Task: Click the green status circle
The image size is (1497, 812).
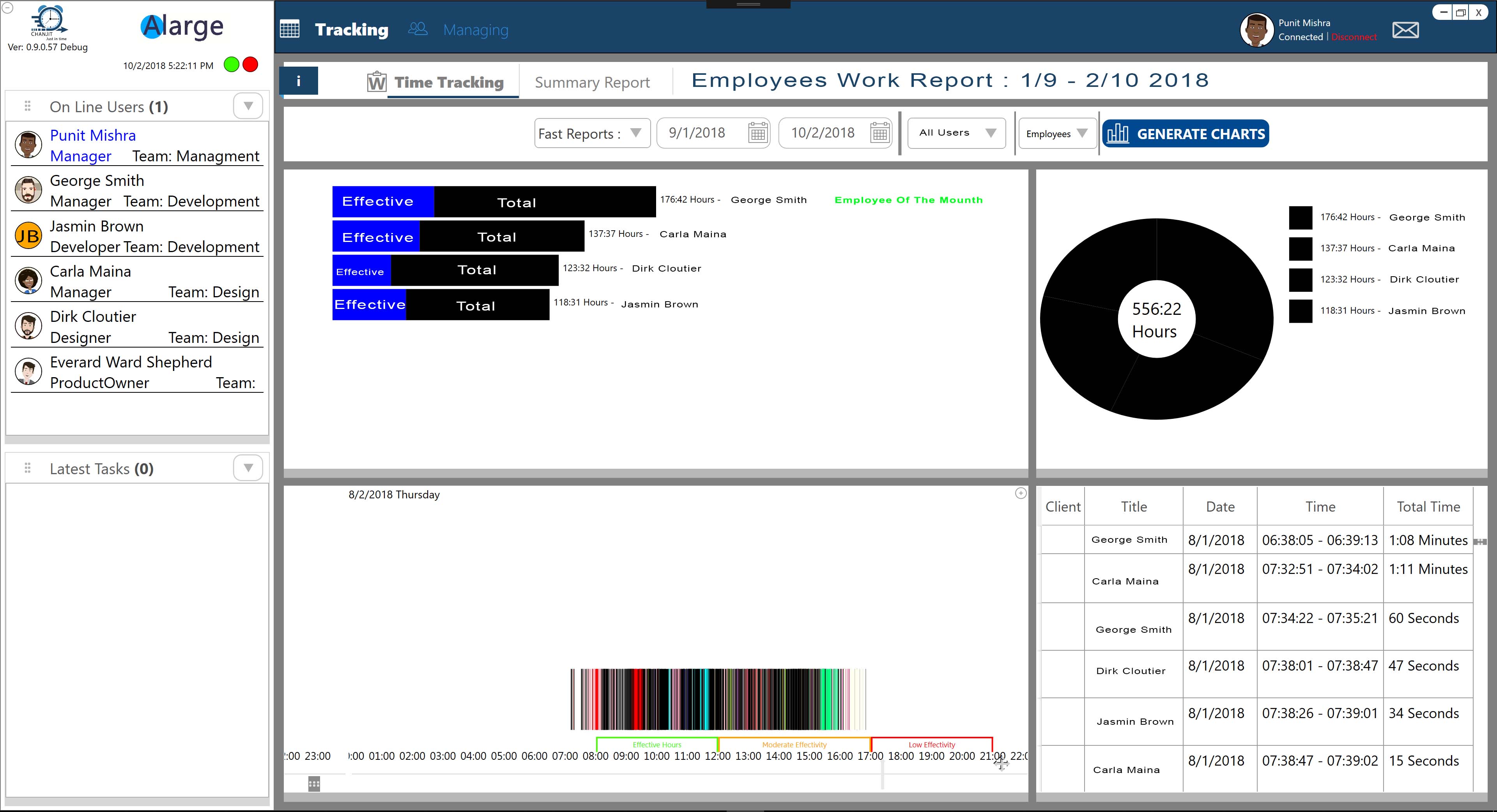Action: pyautogui.click(x=231, y=64)
